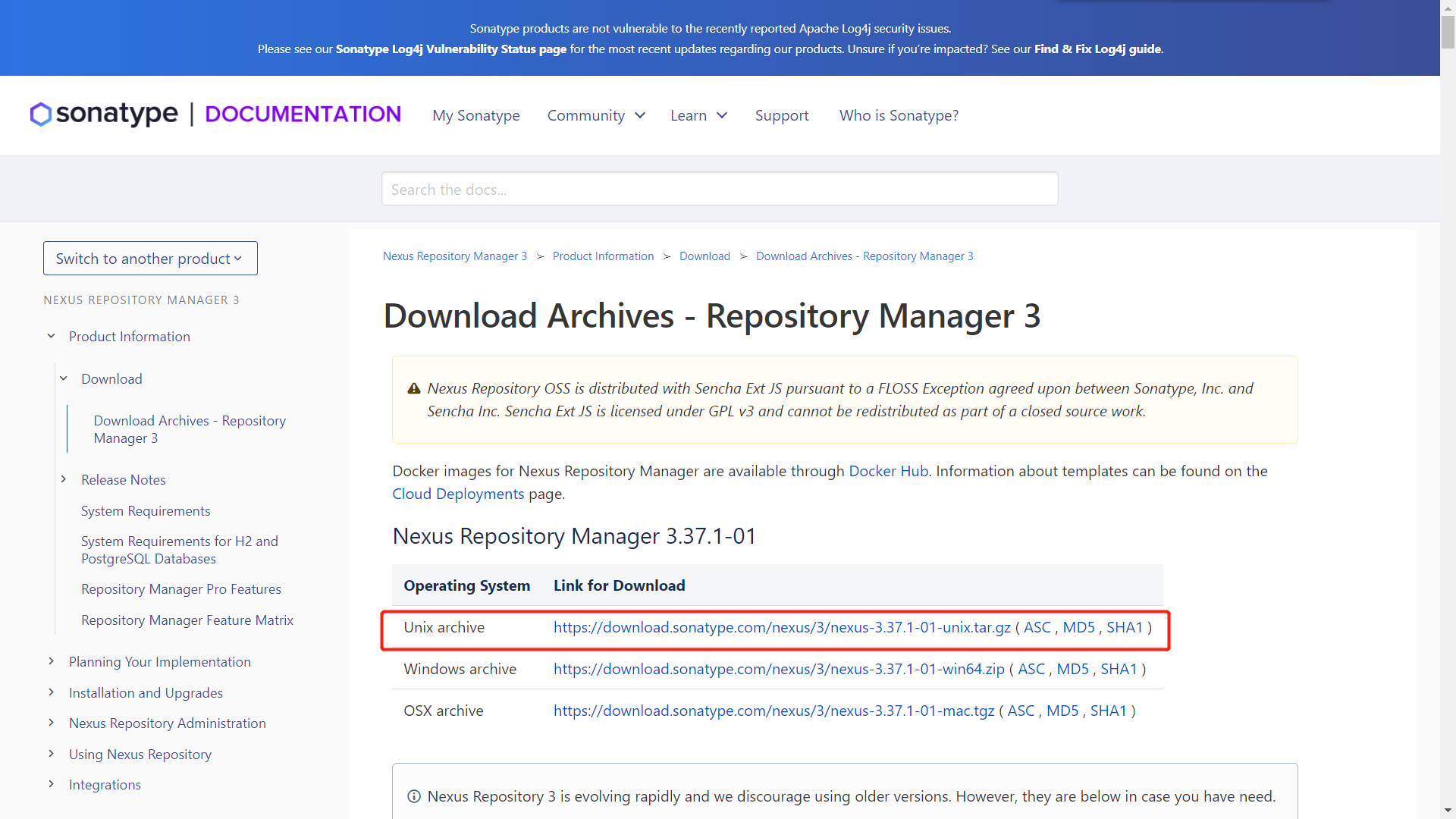The image size is (1456, 819).
Task: Click the page vertical scrollbar thumb
Action: pyautogui.click(x=1448, y=30)
